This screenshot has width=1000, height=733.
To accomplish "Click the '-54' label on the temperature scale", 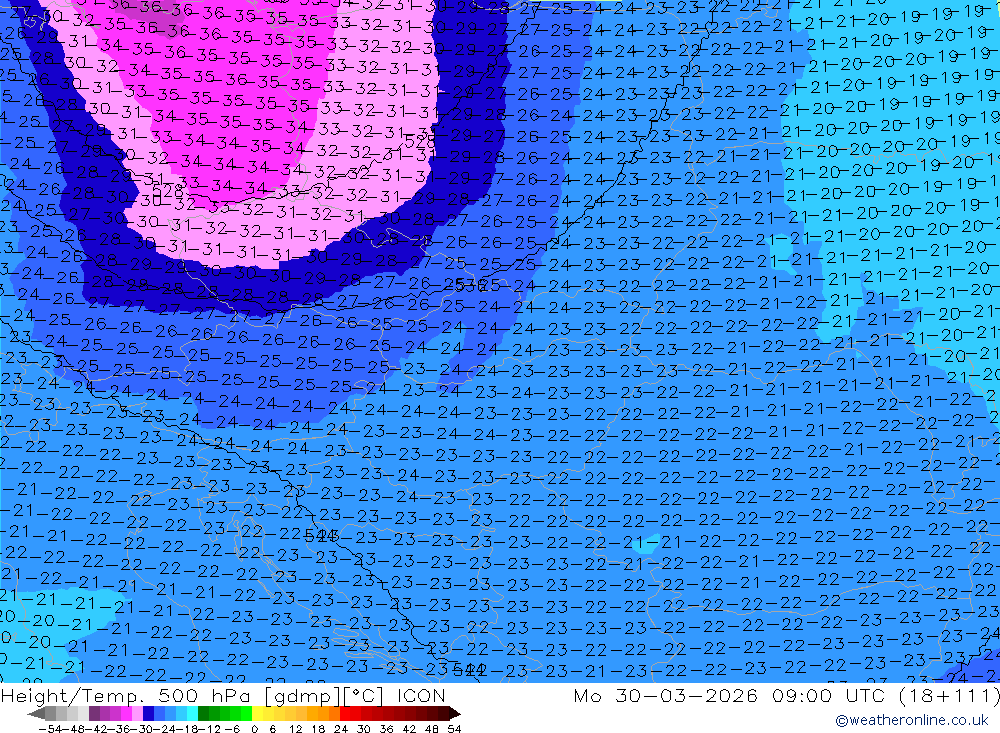I will (50, 729).
